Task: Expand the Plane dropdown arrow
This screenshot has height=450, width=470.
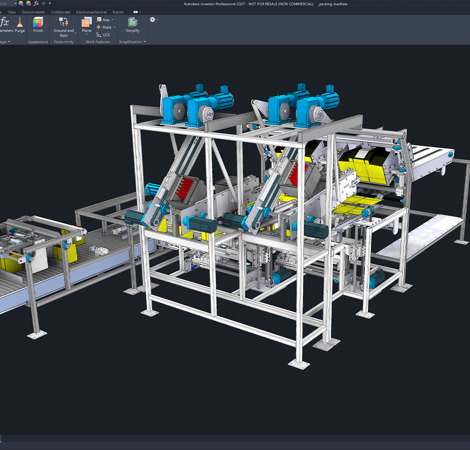Action: coord(86,35)
